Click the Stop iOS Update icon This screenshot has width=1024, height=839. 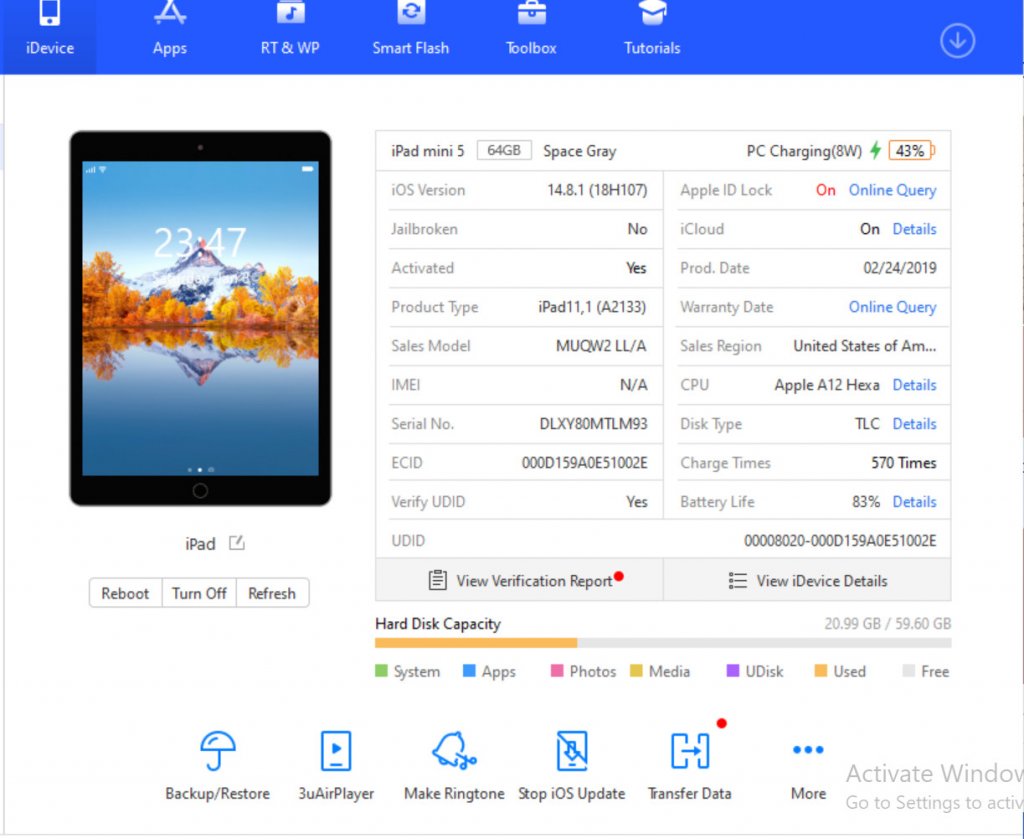click(x=572, y=751)
